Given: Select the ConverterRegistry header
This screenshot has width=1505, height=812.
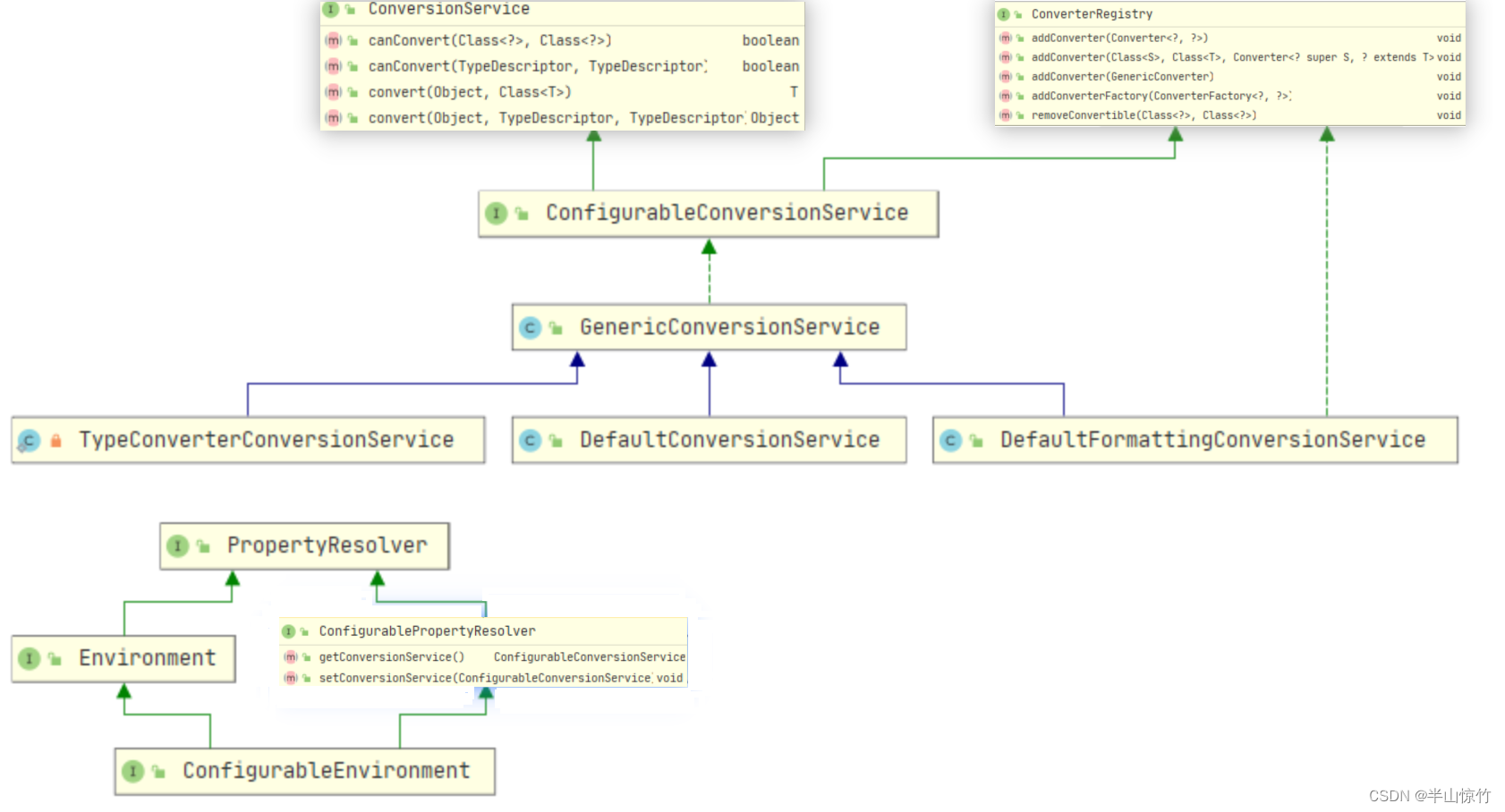Looking at the screenshot, I should (1230, 14).
